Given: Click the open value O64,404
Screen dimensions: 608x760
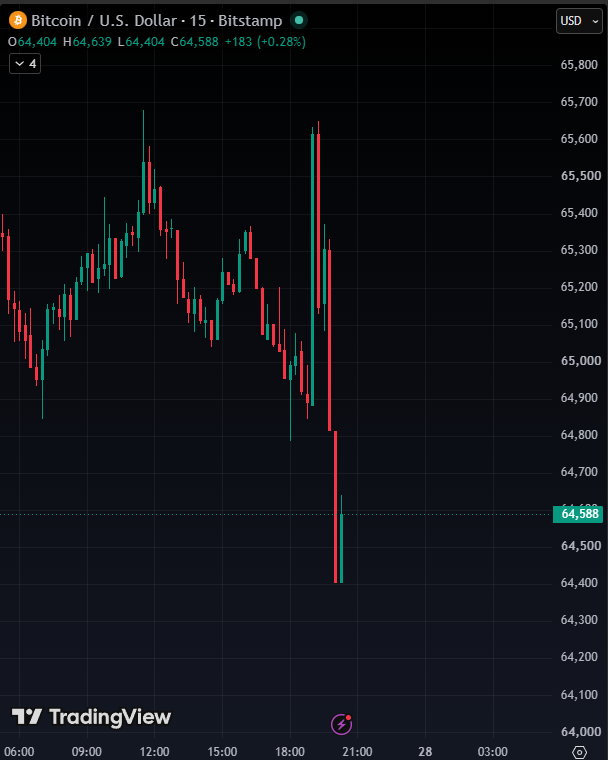Looking at the screenshot, I should coord(32,42).
